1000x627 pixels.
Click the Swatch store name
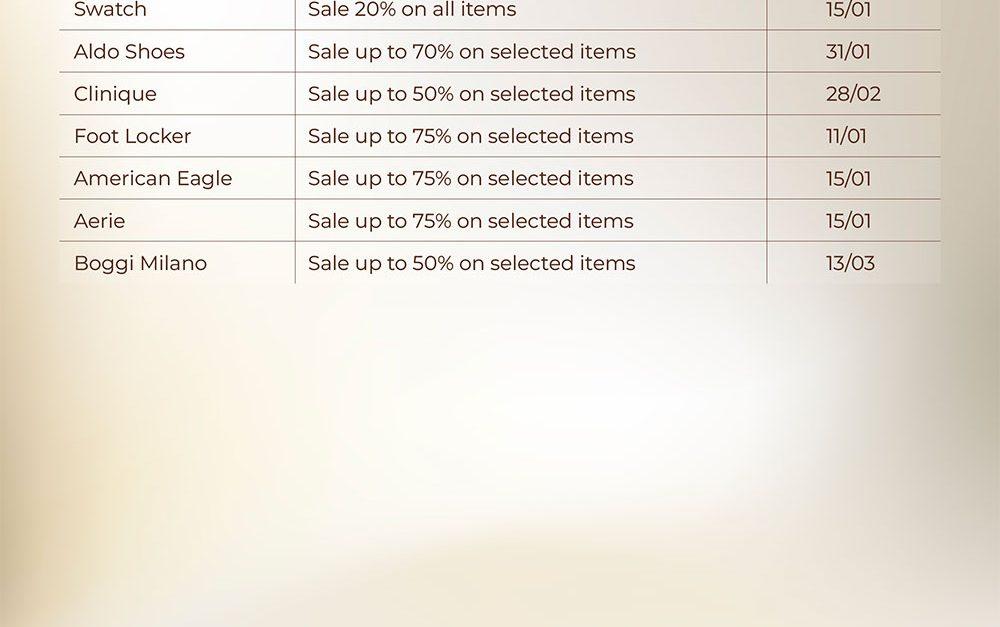click(110, 10)
